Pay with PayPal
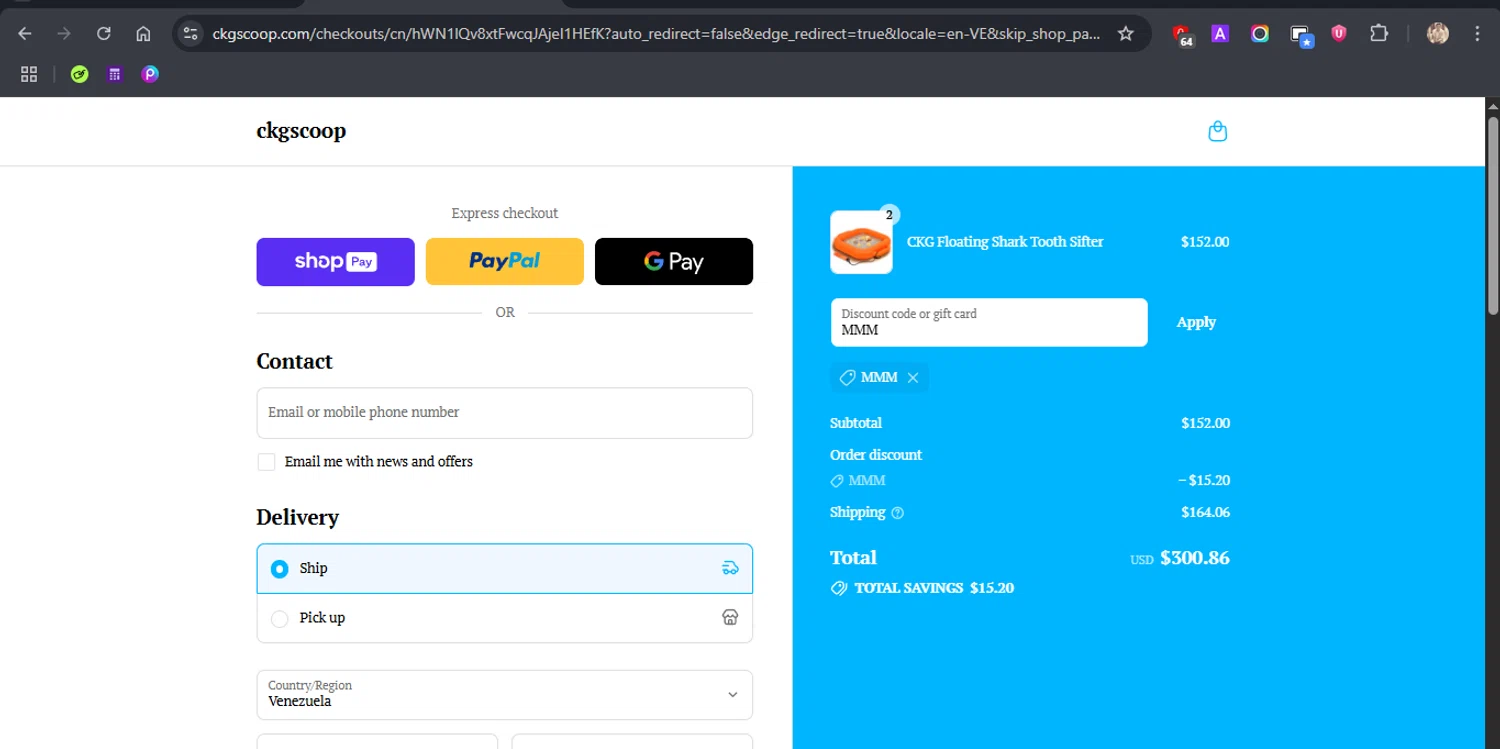The image size is (1500, 749). (x=504, y=262)
